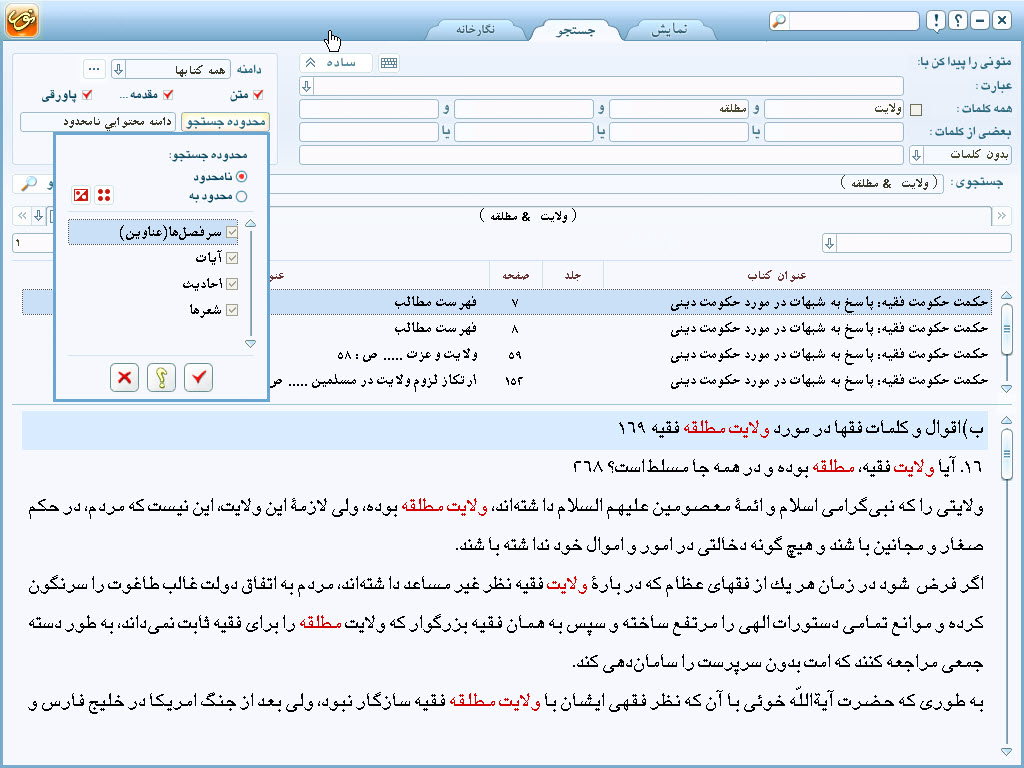Select the محدود به radio button
The width and height of the screenshot is (1024, 768).
(241, 196)
